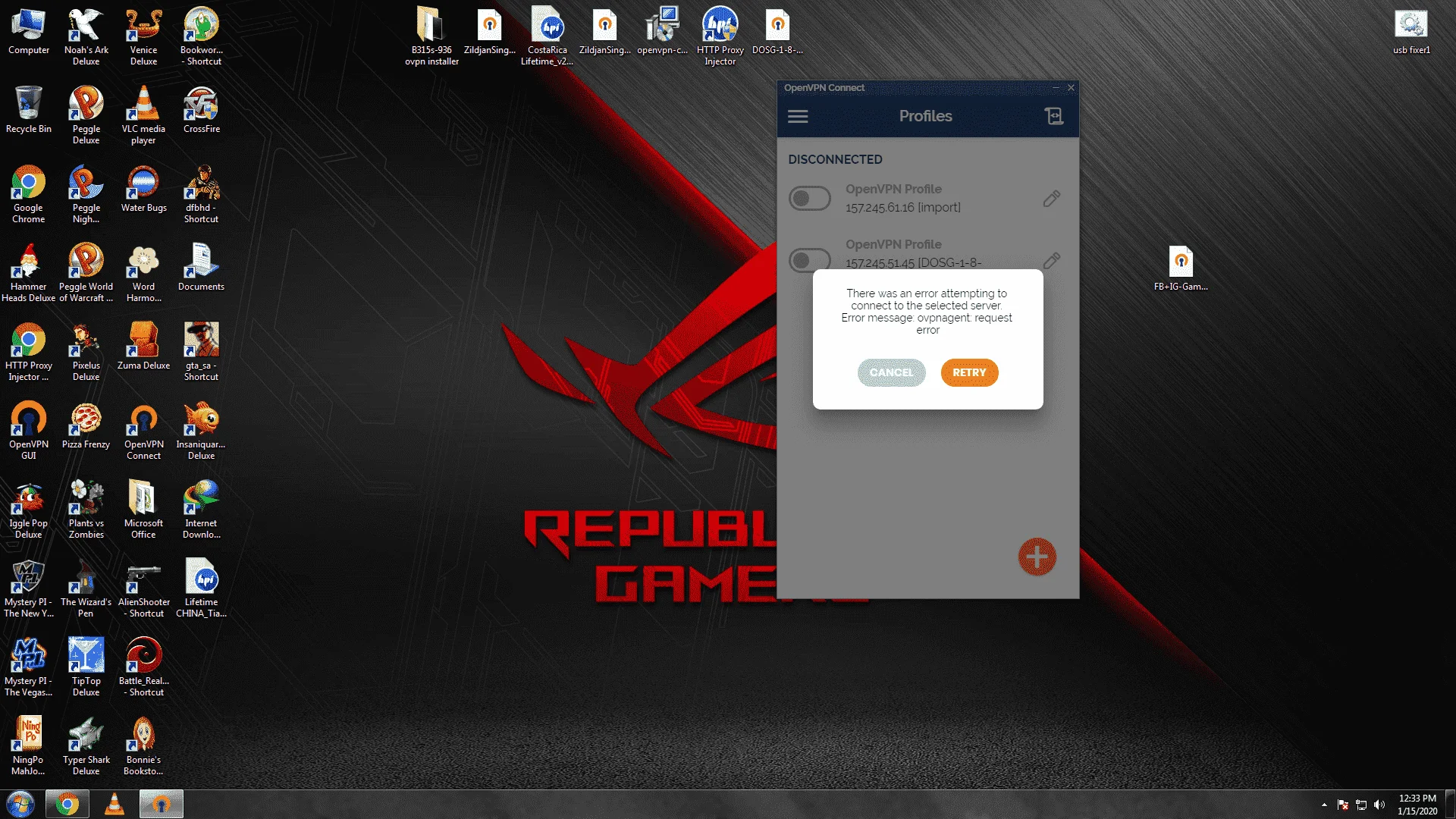Toggle the 157.245.61.16 profile switch

[809, 199]
